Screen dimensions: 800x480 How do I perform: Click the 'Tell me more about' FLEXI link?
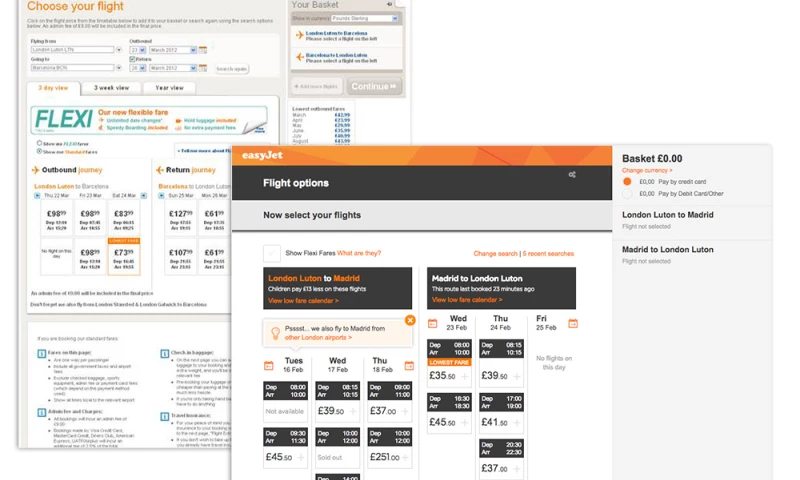click(203, 151)
